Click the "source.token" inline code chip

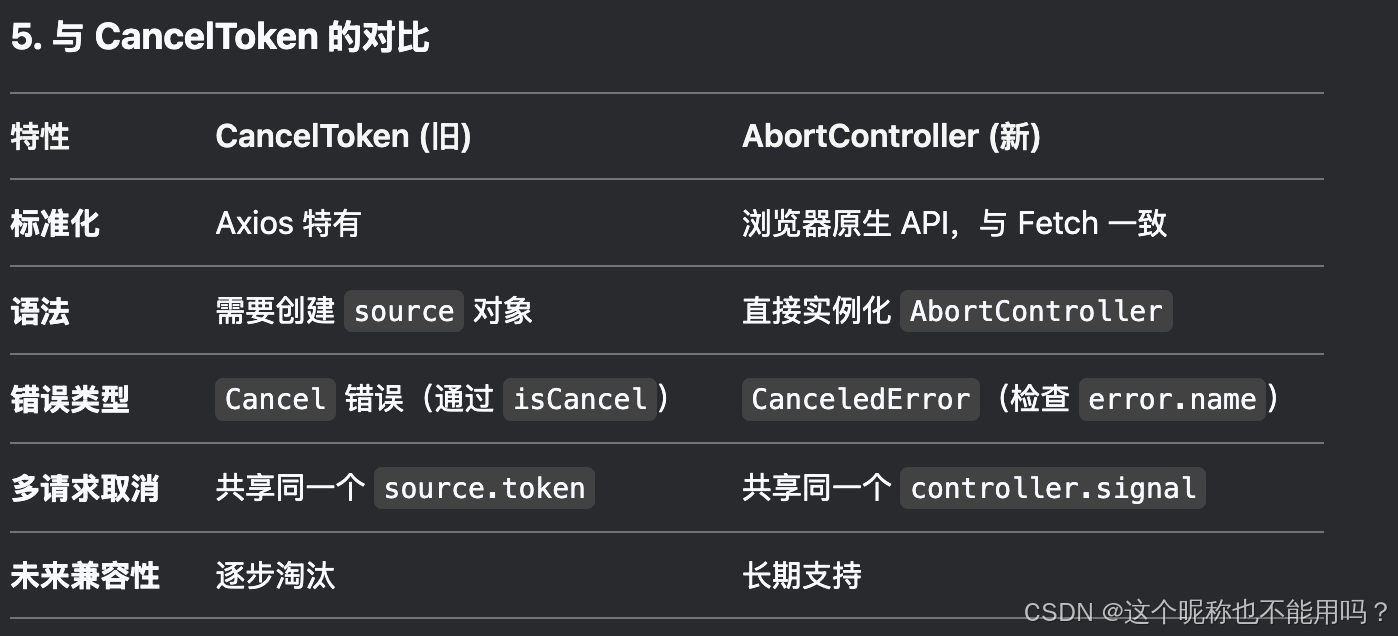(x=484, y=488)
